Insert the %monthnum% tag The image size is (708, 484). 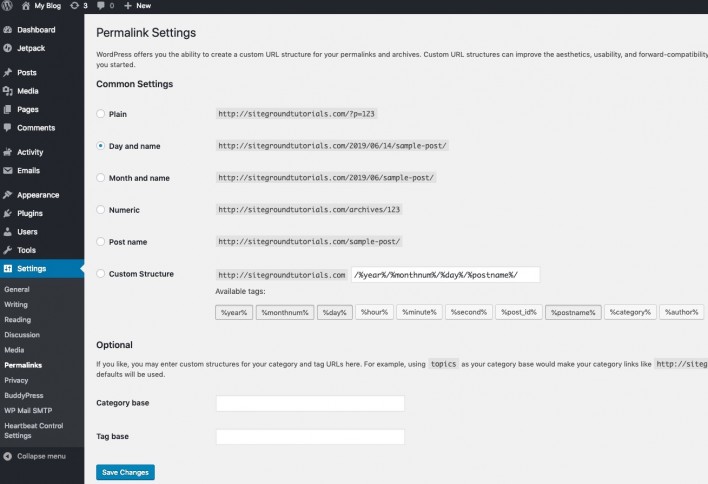coord(285,312)
